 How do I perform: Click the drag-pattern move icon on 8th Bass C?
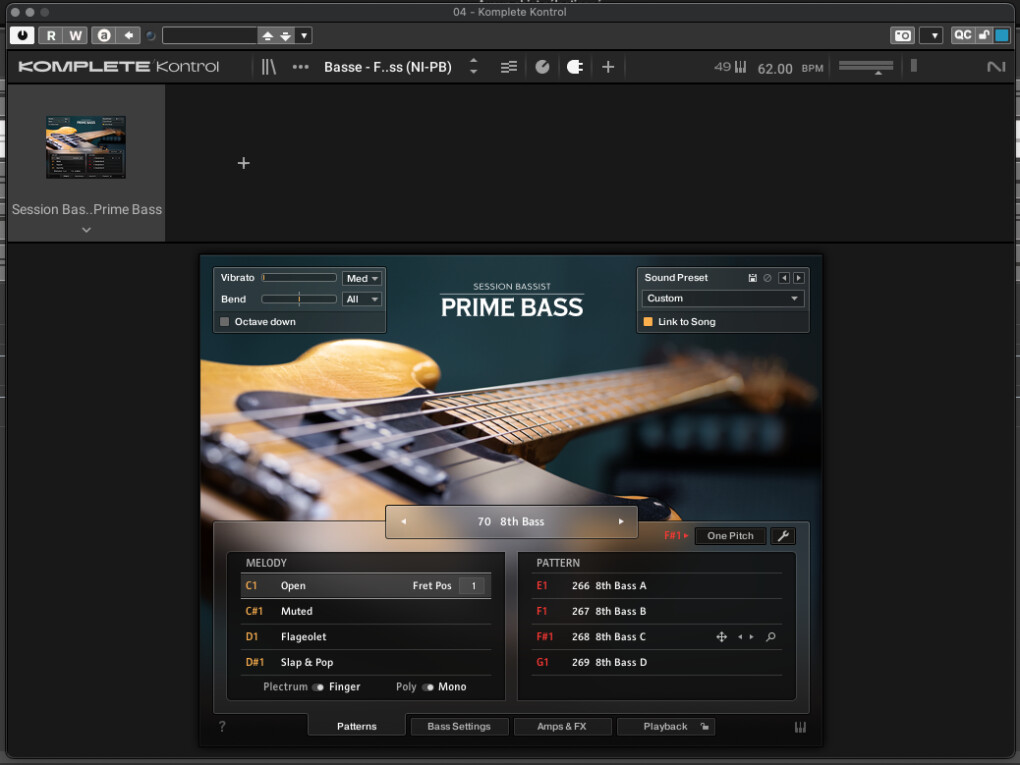(x=721, y=637)
